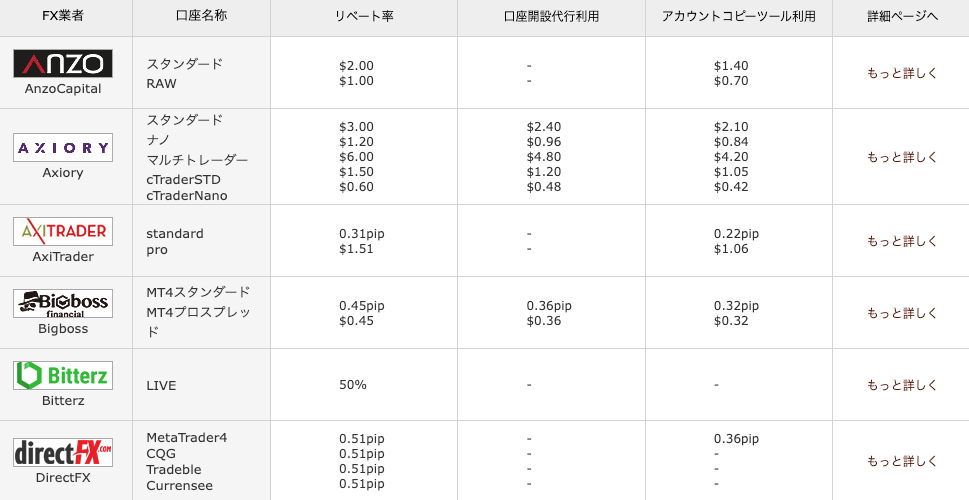Open DirectFX もっと詳しく details page

point(902,461)
